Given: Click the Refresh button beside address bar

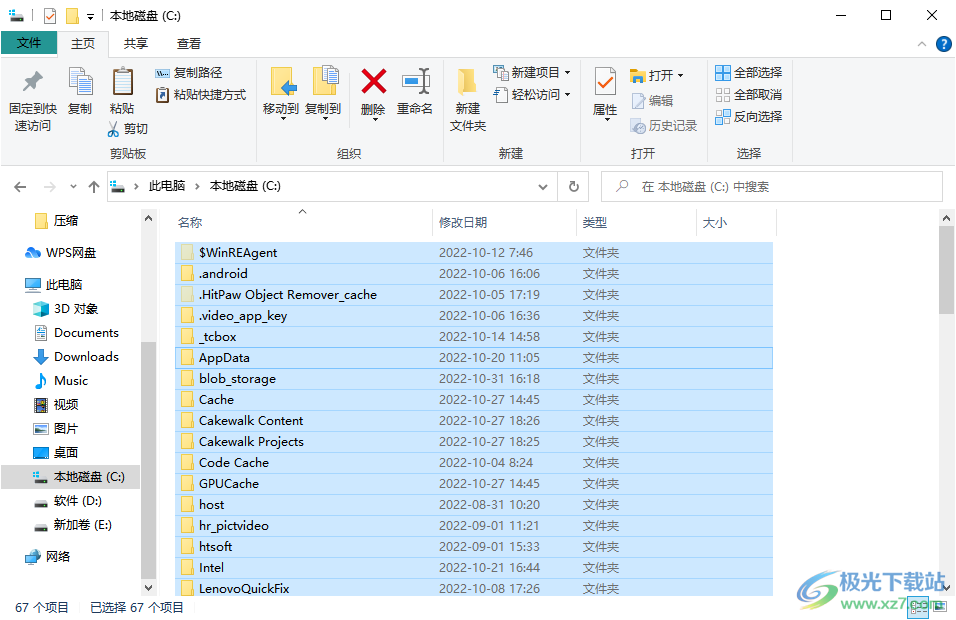Looking at the screenshot, I should pyautogui.click(x=573, y=187).
